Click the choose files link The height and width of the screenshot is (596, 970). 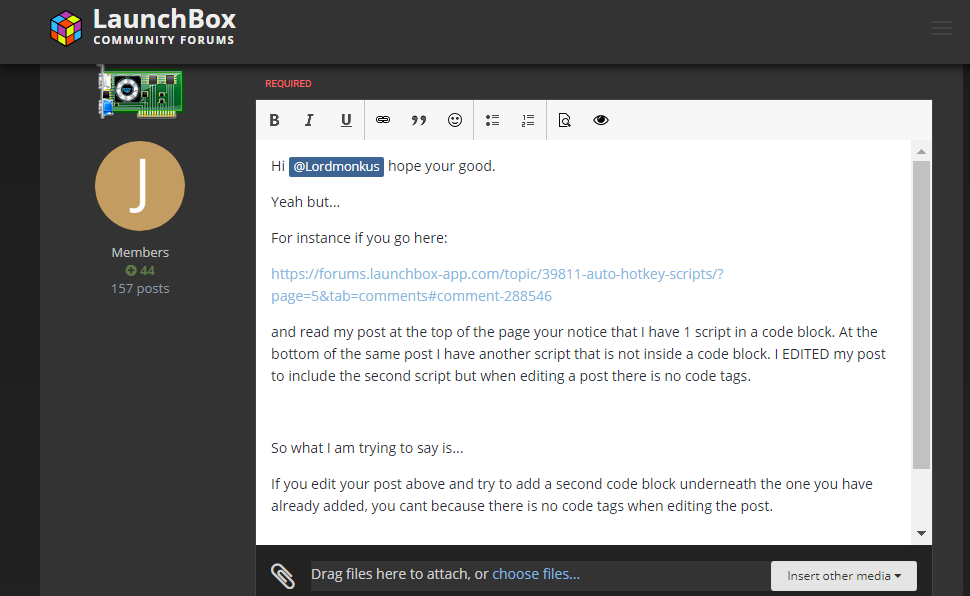point(536,574)
